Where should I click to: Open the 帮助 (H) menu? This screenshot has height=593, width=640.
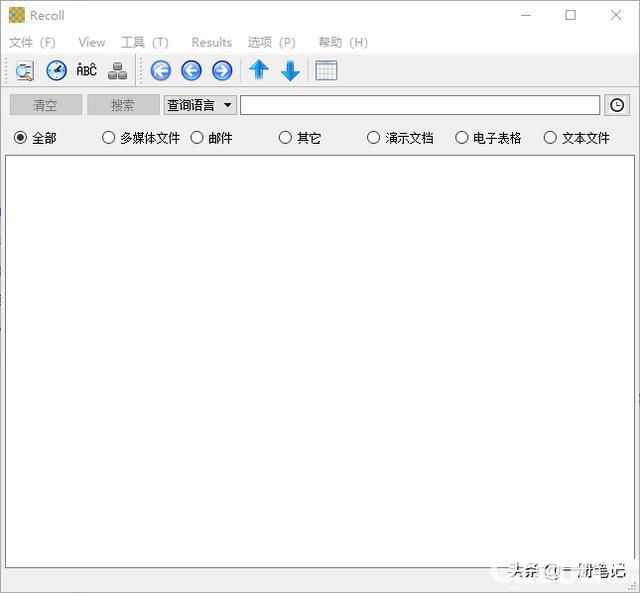[343, 42]
